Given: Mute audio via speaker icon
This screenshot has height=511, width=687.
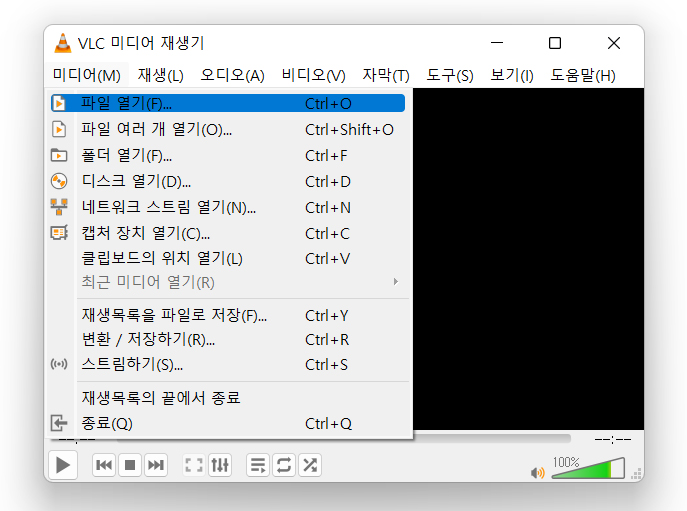Looking at the screenshot, I should click(x=537, y=472).
